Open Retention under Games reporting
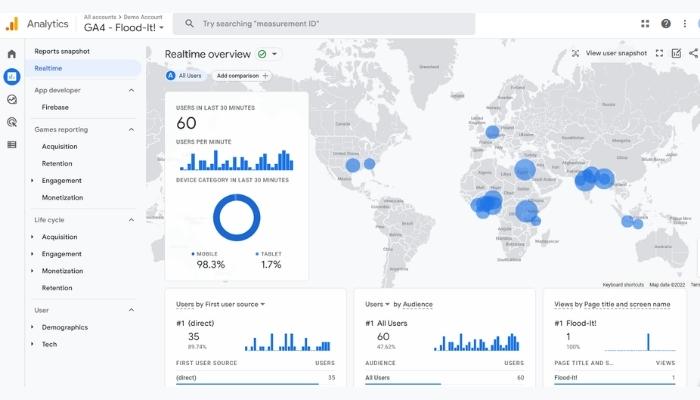Image resolution: width=700 pixels, height=400 pixels. pos(57,163)
